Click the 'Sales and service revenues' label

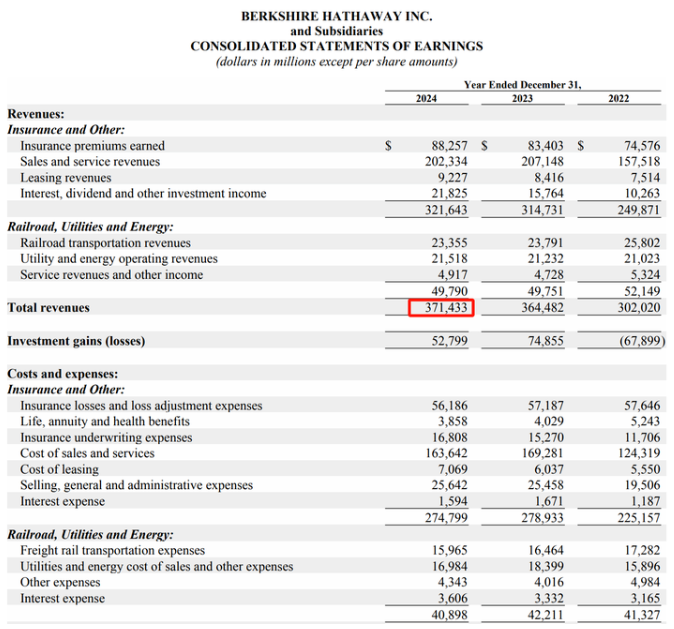(x=90, y=162)
